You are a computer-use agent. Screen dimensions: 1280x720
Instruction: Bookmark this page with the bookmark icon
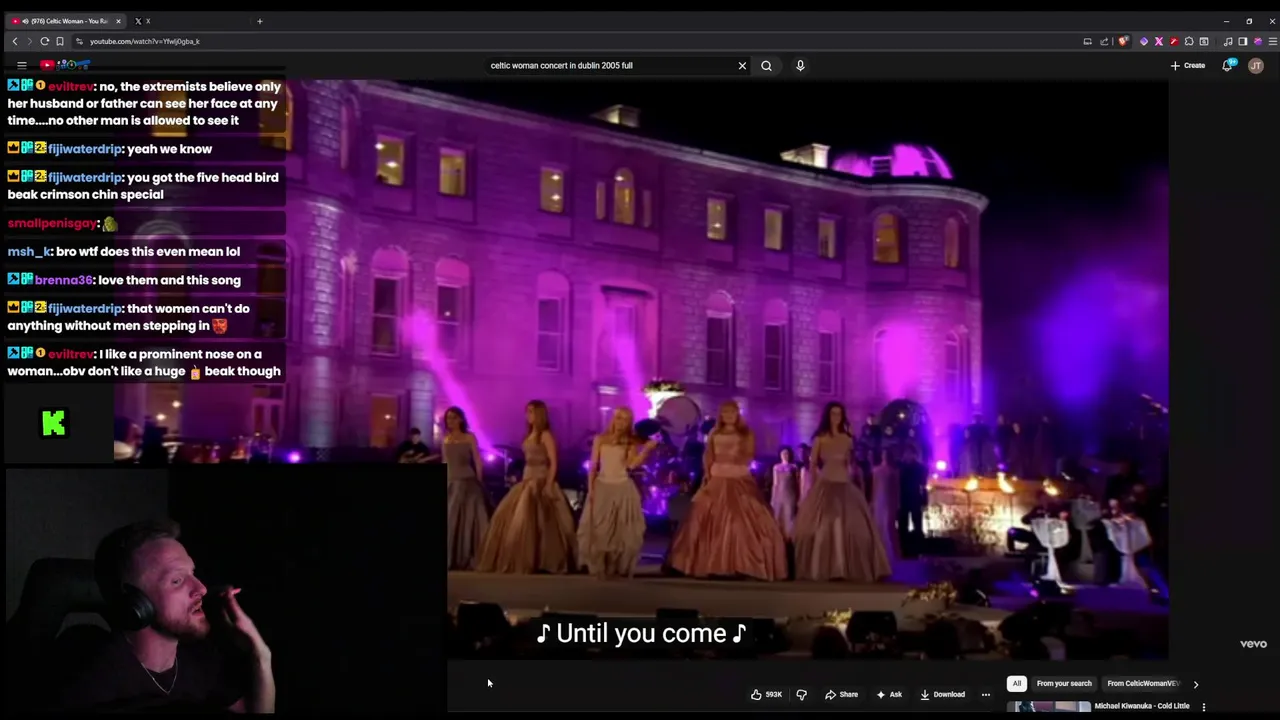(60, 41)
